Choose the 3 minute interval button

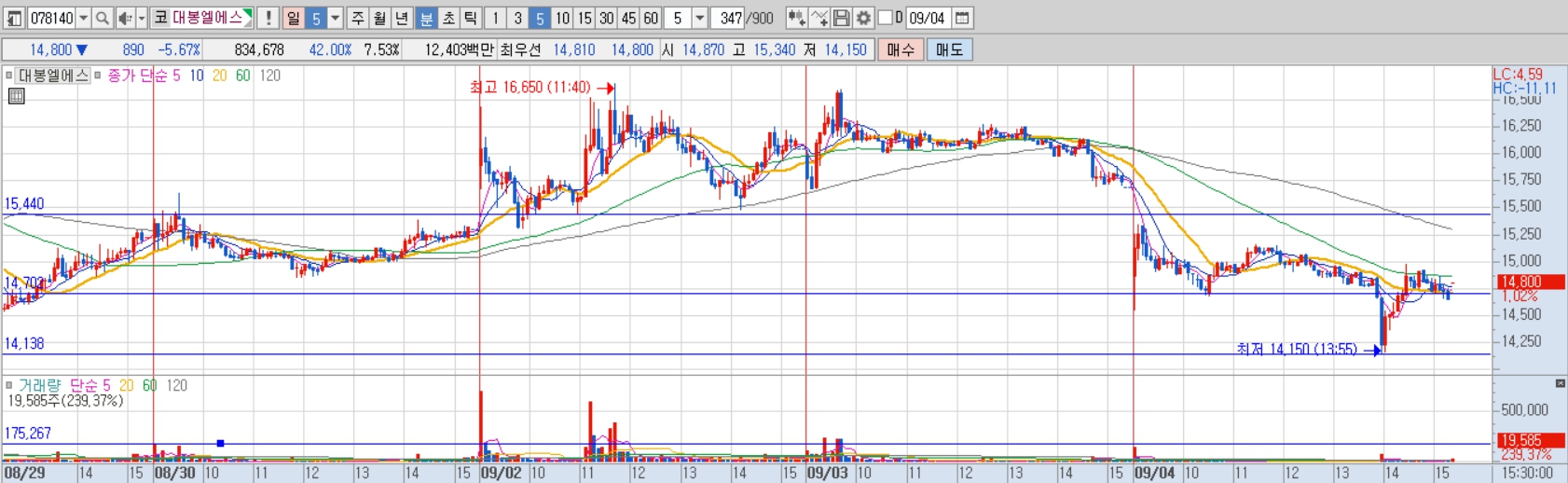pyautogui.click(x=518, y=18)
